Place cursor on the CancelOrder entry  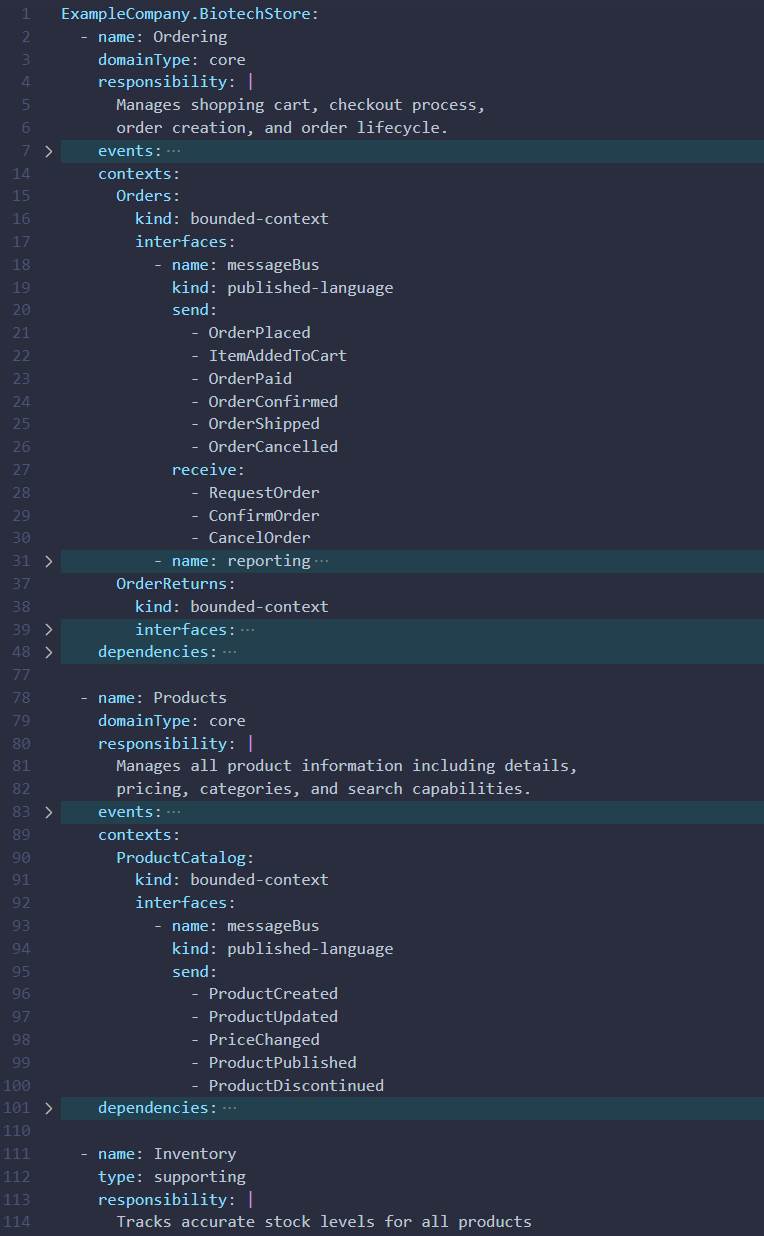259,538
